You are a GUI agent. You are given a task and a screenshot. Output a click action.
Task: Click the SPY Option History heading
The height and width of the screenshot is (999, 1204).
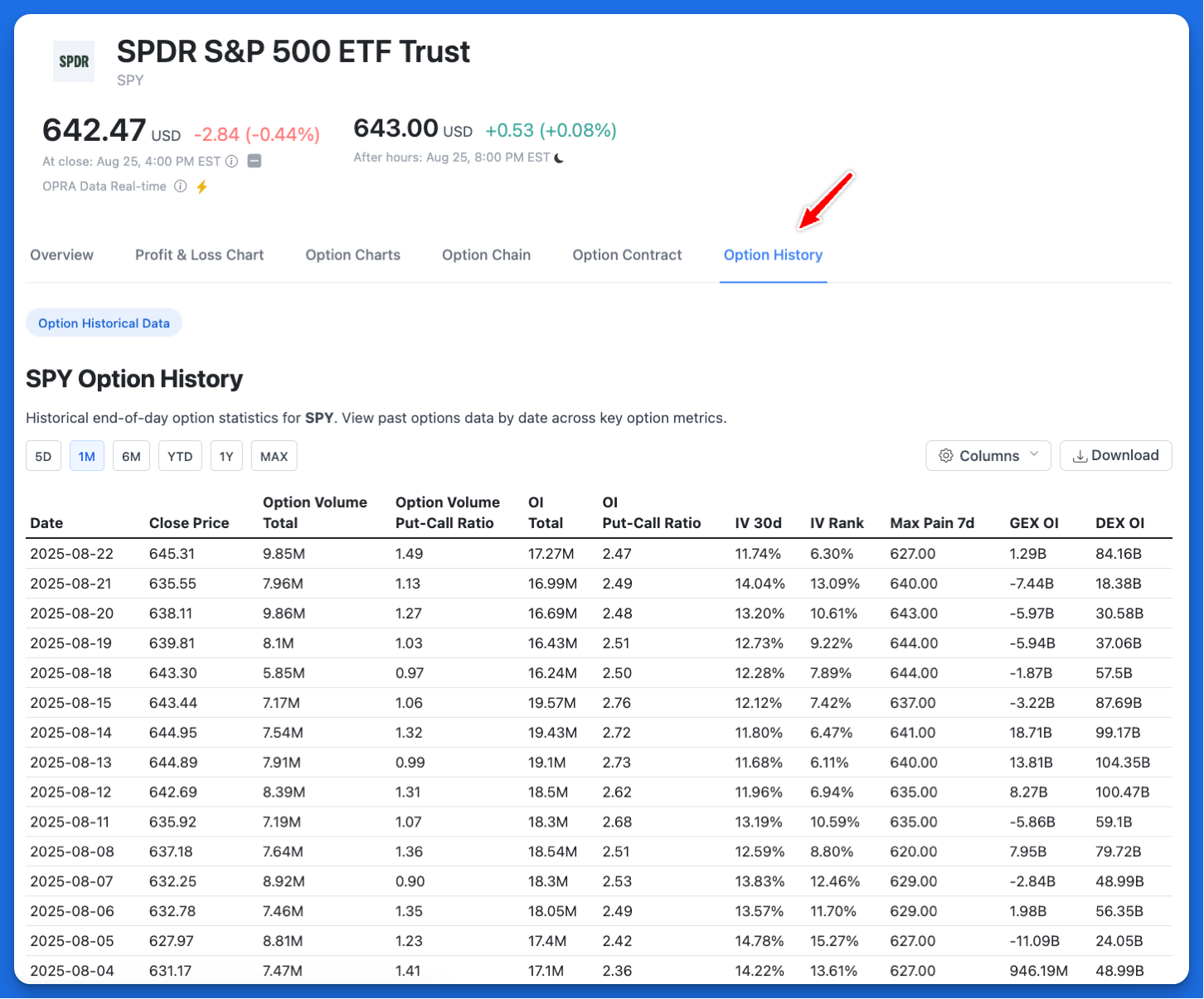134,379
